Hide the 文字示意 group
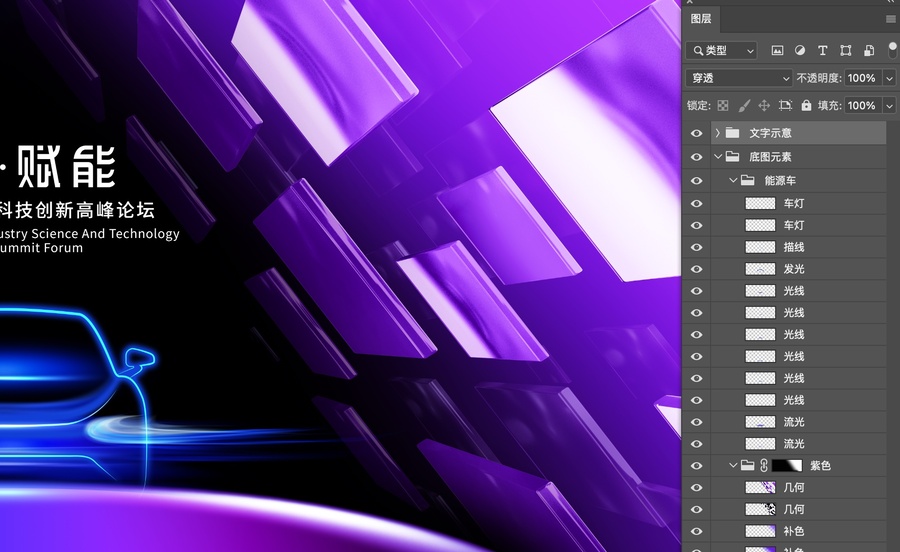The height and width of the screenshot is (552, 900). [696, 133]
